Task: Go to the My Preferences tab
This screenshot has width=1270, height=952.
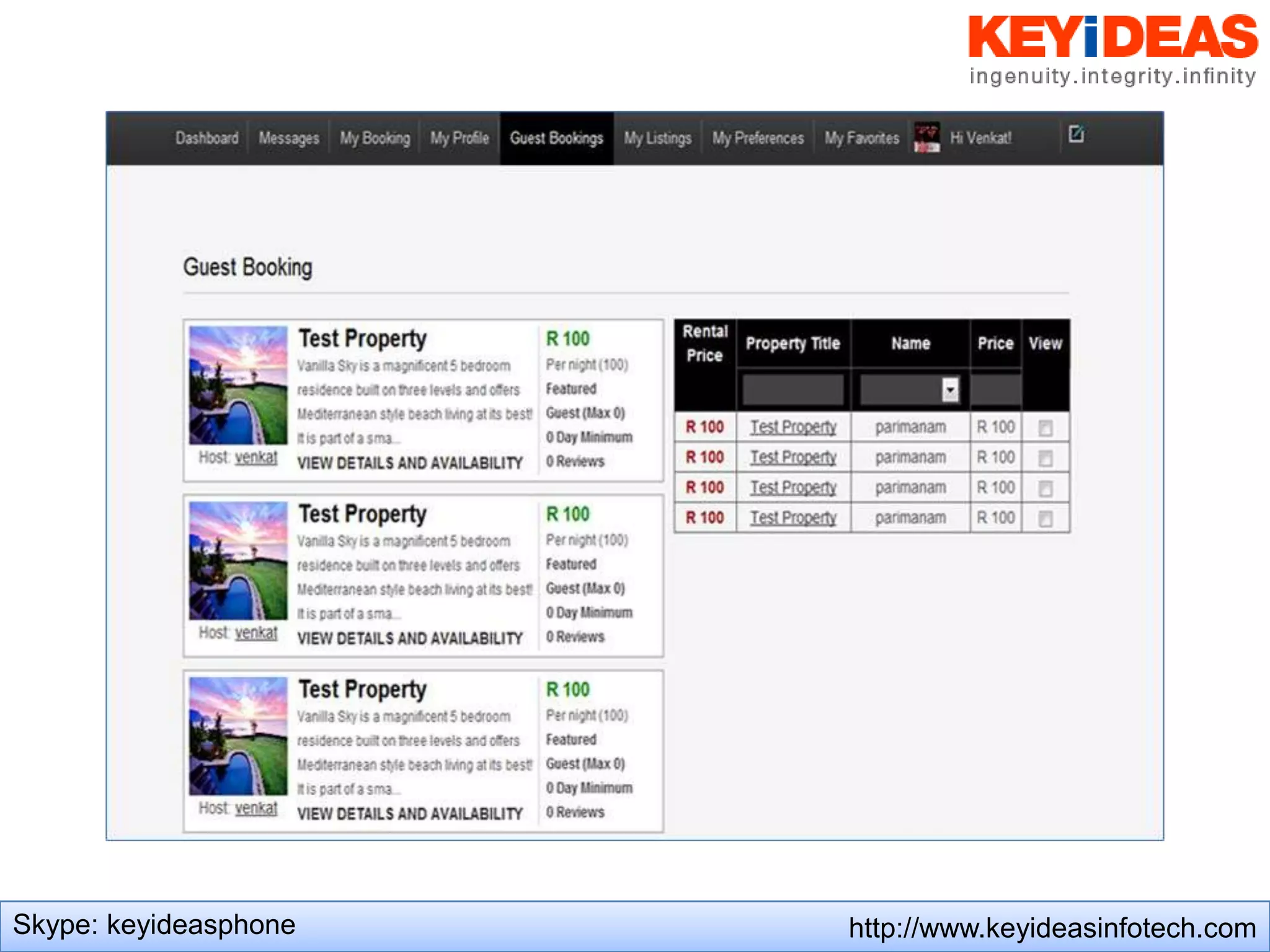Action: 758,138
